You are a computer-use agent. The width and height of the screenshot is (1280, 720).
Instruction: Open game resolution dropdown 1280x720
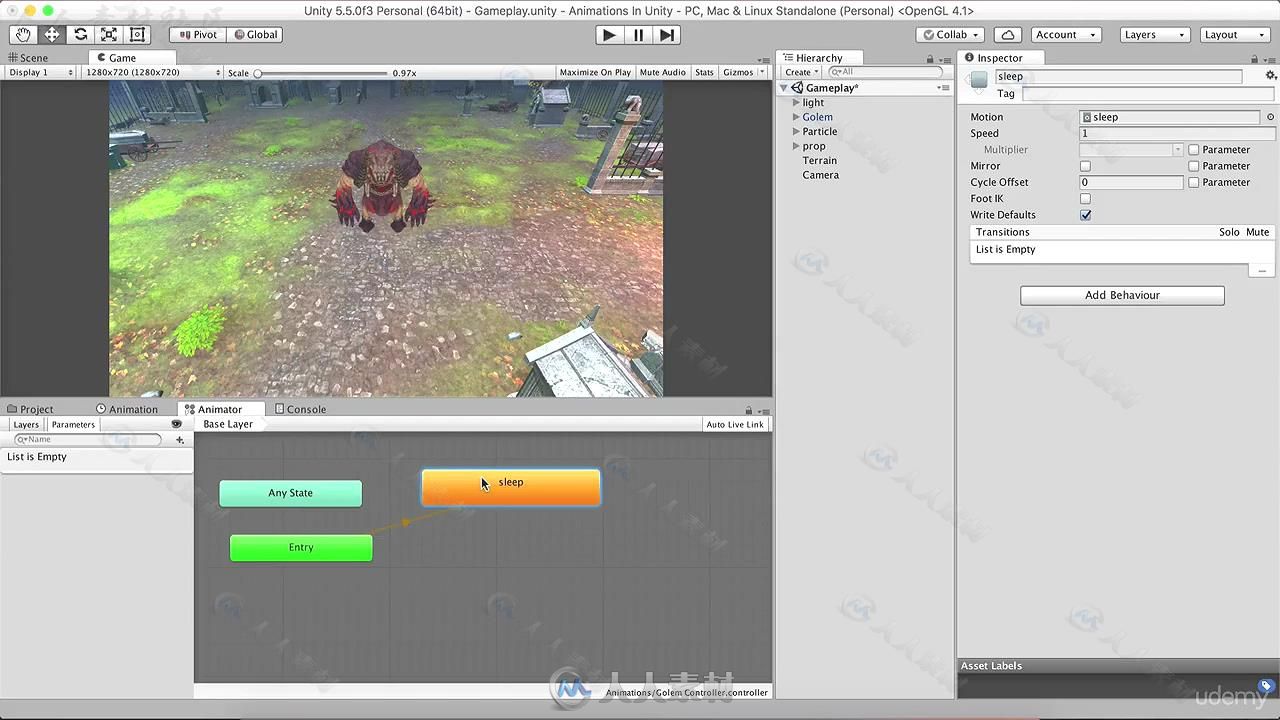153,72
